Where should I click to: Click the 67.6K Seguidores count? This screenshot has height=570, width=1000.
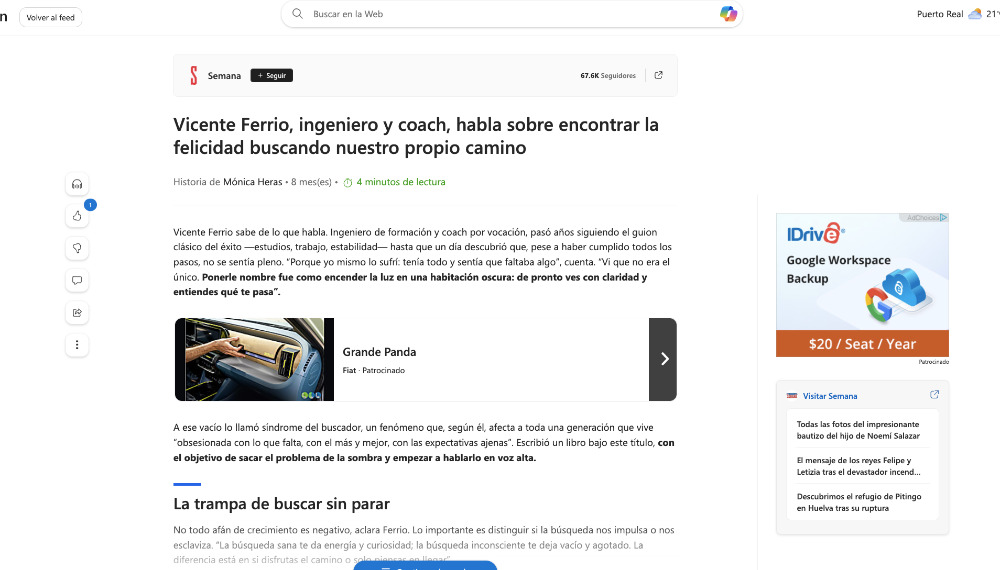pyautogui.click(x=608, y=75)
